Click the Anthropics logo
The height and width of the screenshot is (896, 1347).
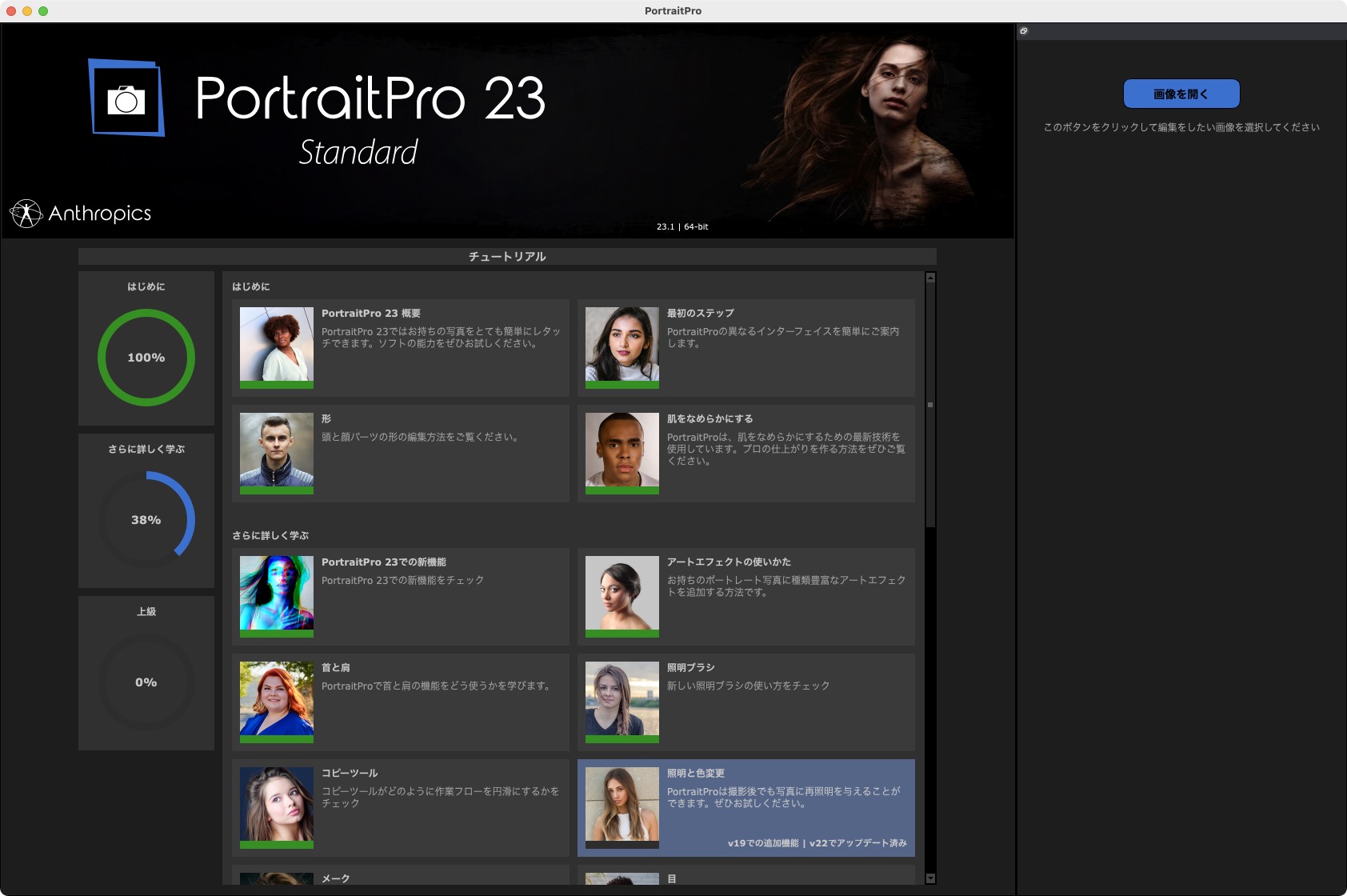[x=80, y=213]
